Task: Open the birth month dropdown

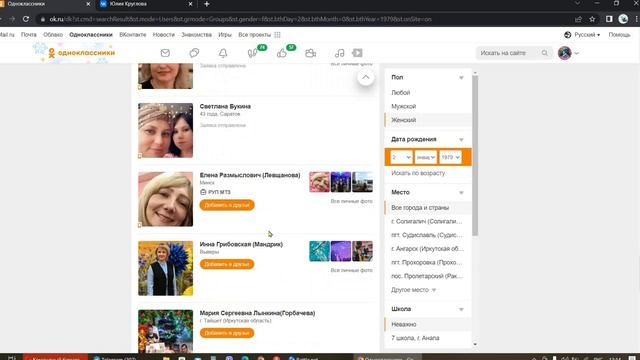Action: coord(425,157)
